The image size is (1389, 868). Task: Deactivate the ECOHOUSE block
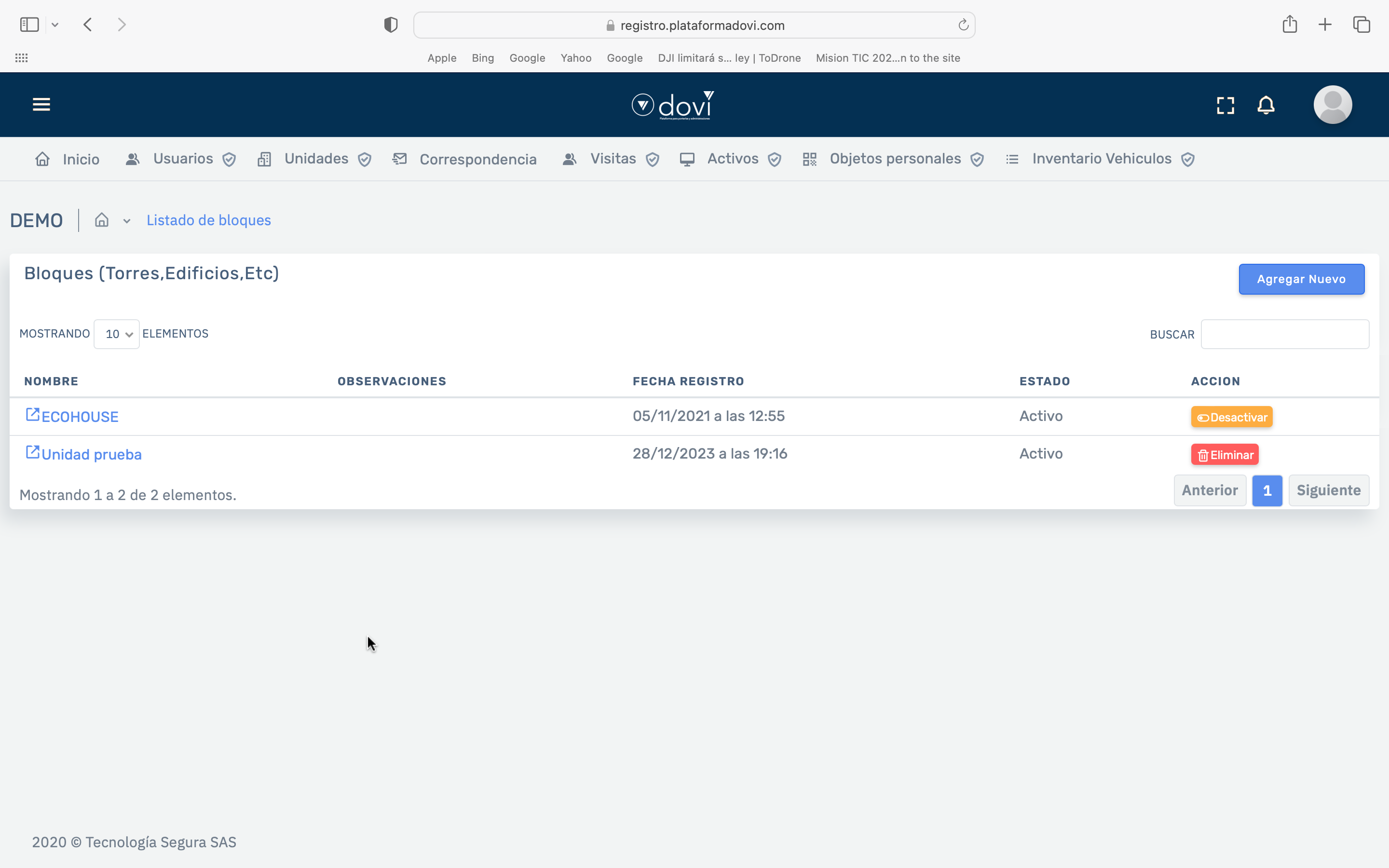1231,417
